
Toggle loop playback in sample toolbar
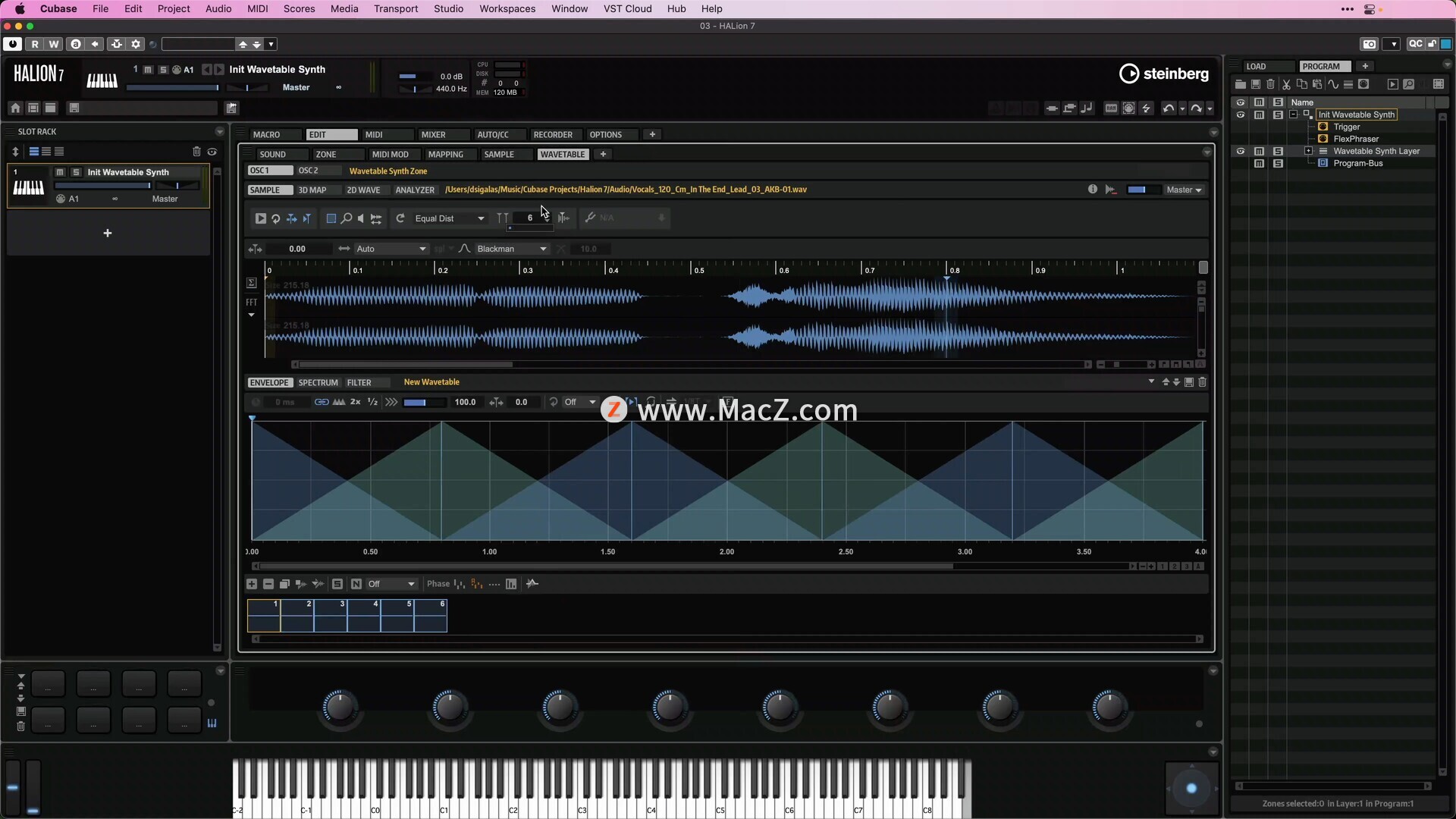[276, 218]
